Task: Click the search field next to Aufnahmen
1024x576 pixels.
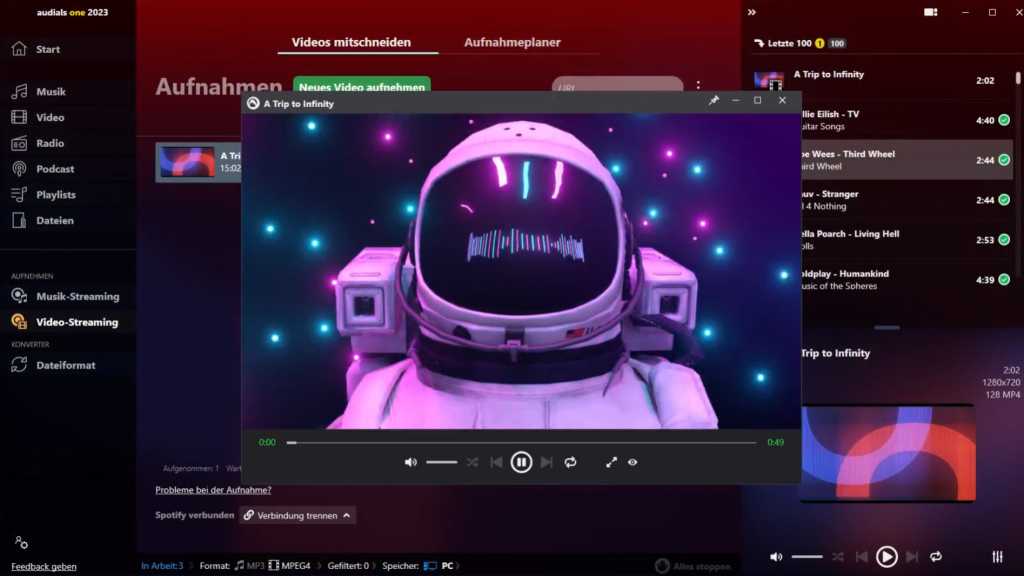Action: coord(617,86)
